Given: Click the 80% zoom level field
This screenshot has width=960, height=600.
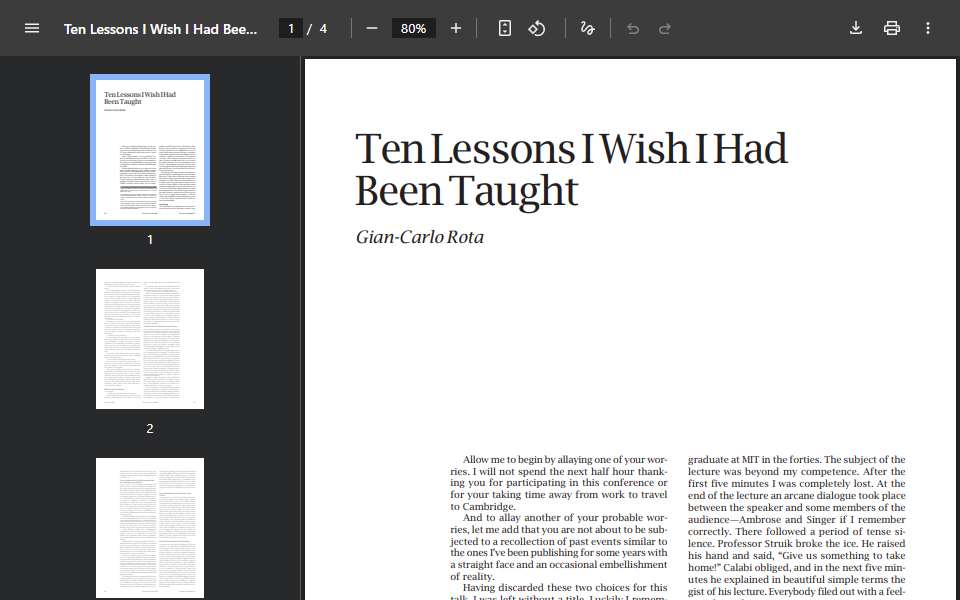Looking at the screenshot, I should (x=413, y=28).
